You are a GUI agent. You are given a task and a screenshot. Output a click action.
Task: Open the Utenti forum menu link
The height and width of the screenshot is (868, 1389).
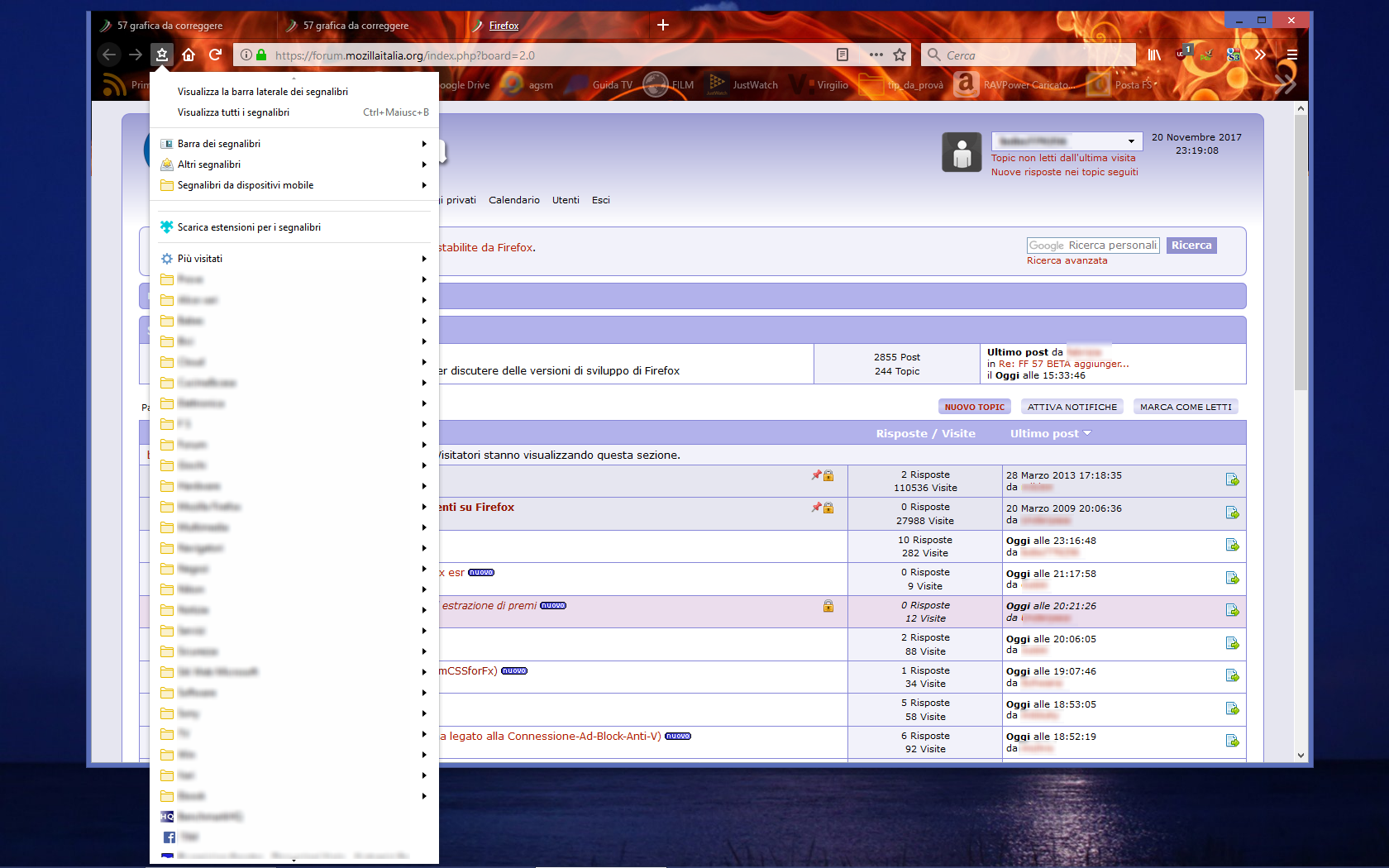(x=566, y=200)
